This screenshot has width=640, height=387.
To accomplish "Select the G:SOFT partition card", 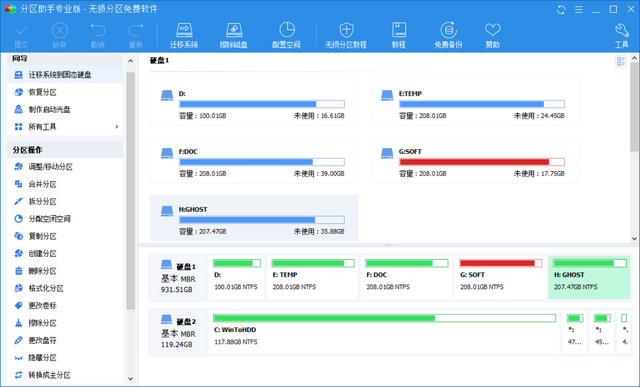I will click(x=474, y=160).
